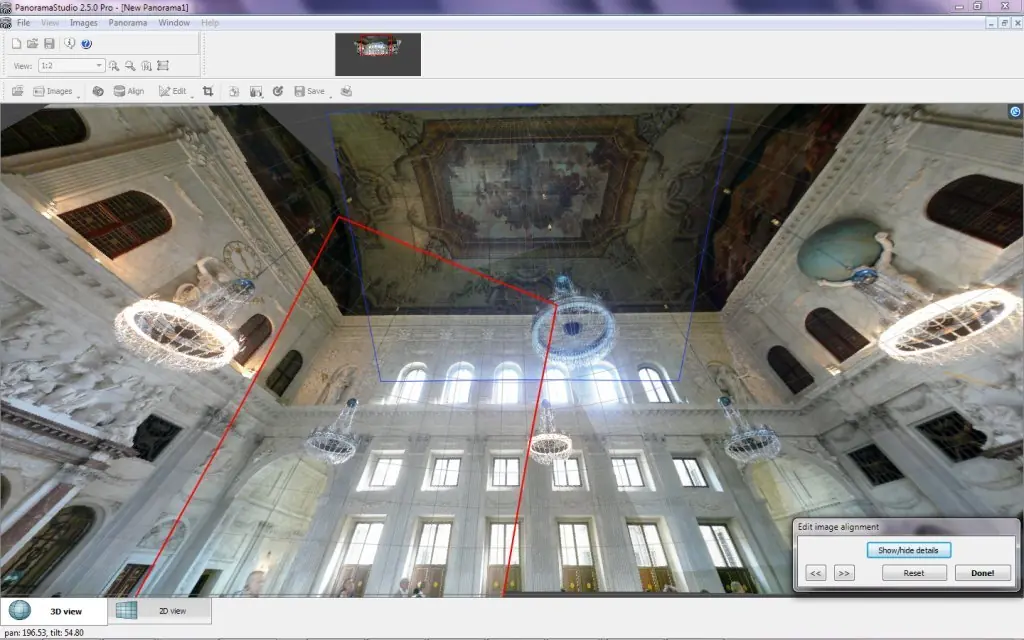
Task: Click the render panorama icon after Crop
Action: pyautogui.click(x=234, y=91)
